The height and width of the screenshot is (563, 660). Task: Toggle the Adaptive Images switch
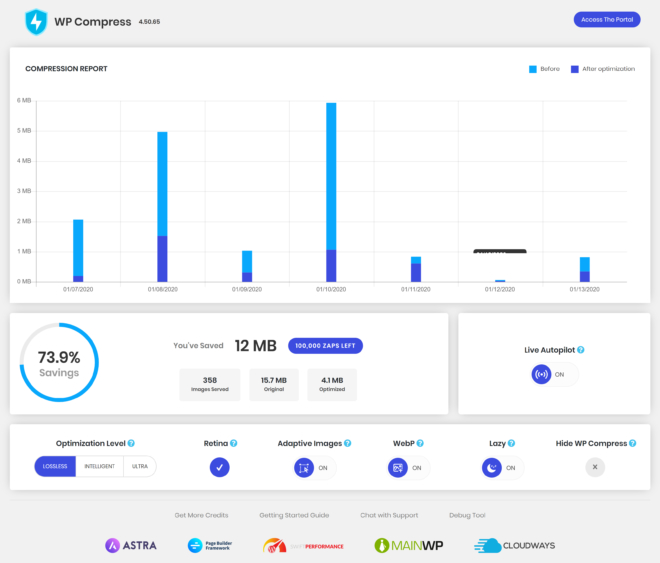[314, 467]
